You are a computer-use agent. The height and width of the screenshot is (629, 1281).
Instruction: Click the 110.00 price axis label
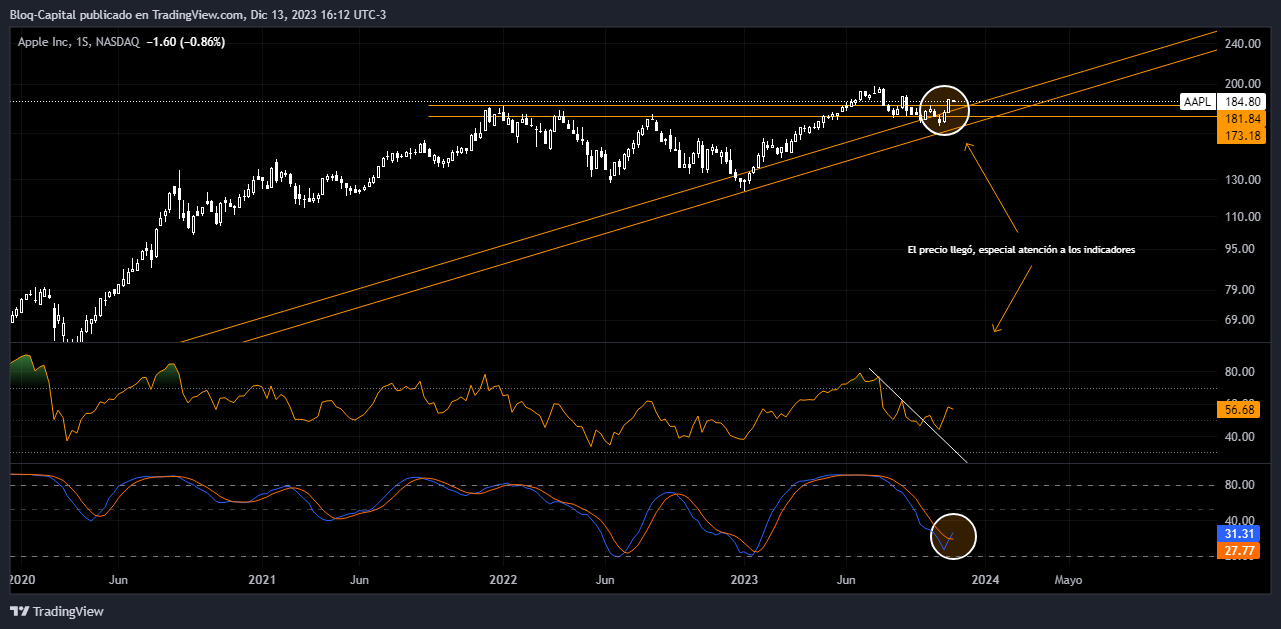click(x=1241, y=216)
